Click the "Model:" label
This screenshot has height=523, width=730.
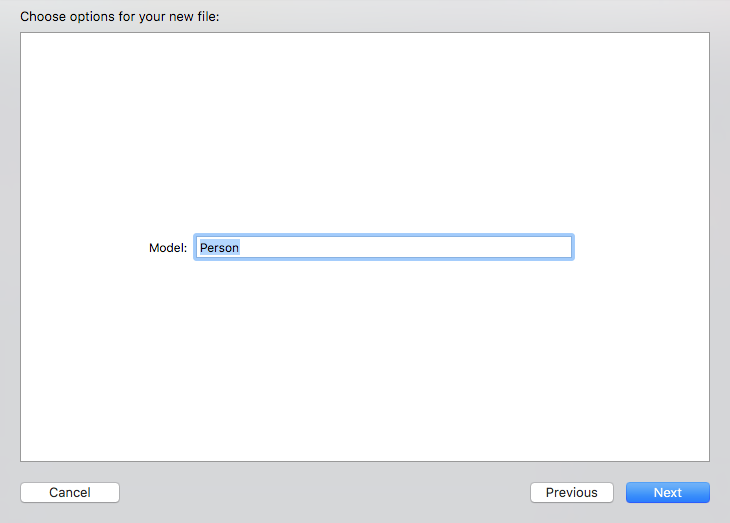[x=167, y=247]
